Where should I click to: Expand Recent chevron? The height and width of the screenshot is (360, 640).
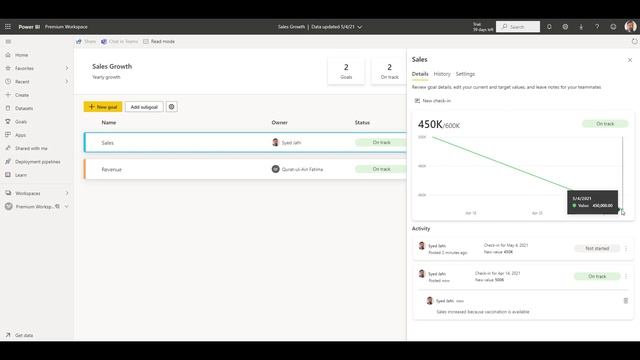point(67,82)
